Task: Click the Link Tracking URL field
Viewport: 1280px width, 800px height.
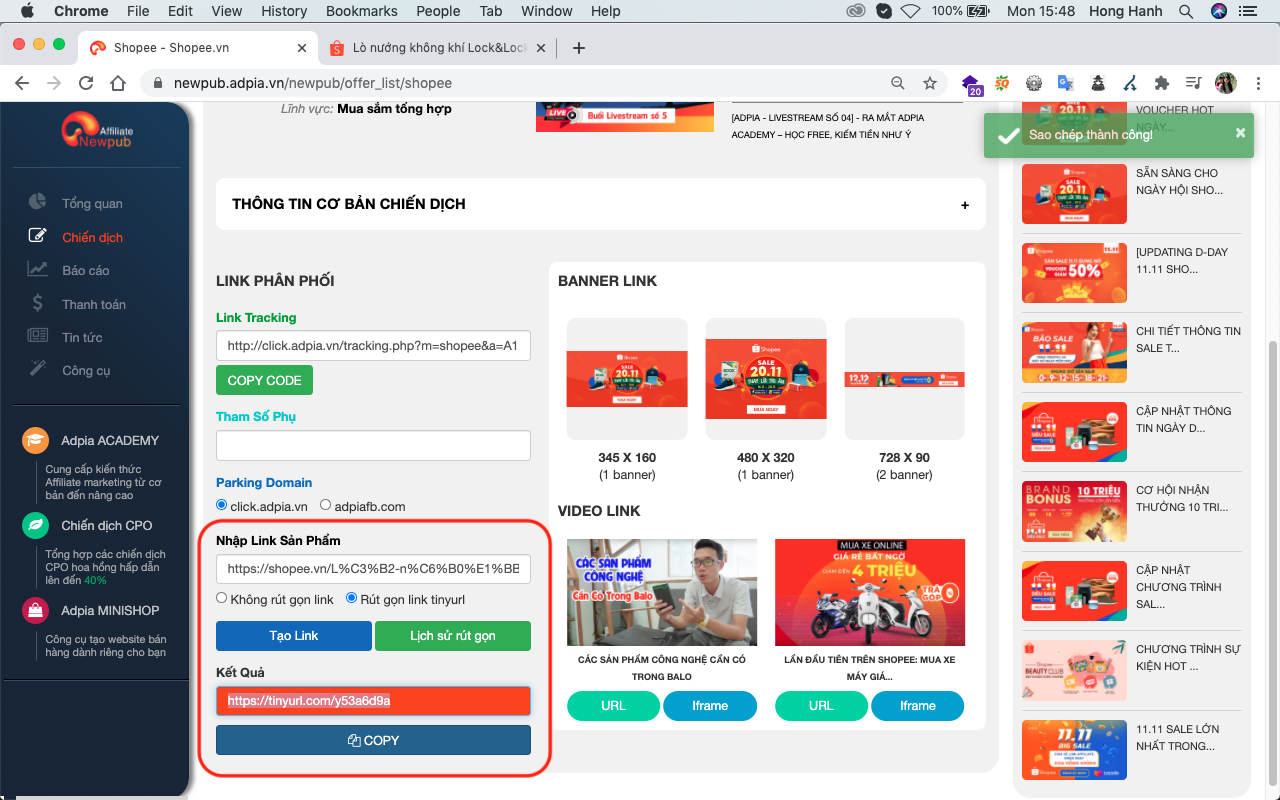Action: coord(373,346)
